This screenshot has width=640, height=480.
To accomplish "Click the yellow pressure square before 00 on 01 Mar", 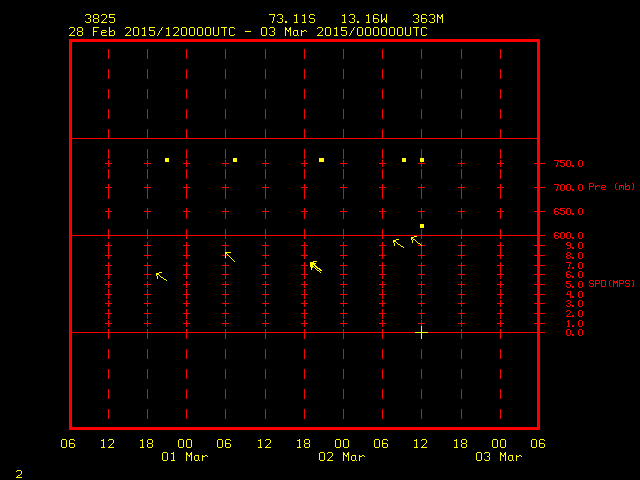I will pyautogui.click(x=167, y=160).
